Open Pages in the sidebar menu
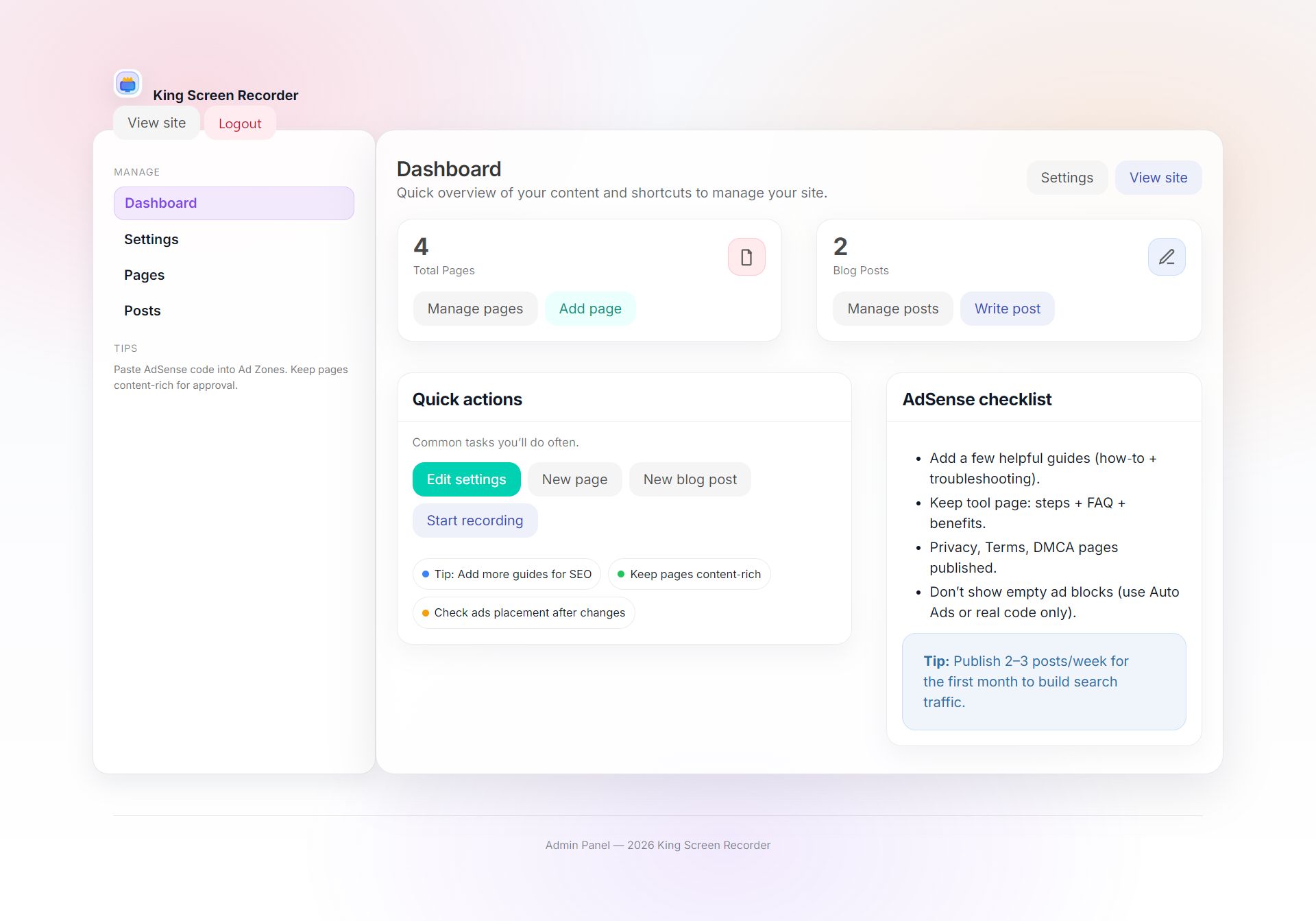Image resolution: width=1316 pixels, height=921 pixels. pyautogui.click(x=145, y=275)
